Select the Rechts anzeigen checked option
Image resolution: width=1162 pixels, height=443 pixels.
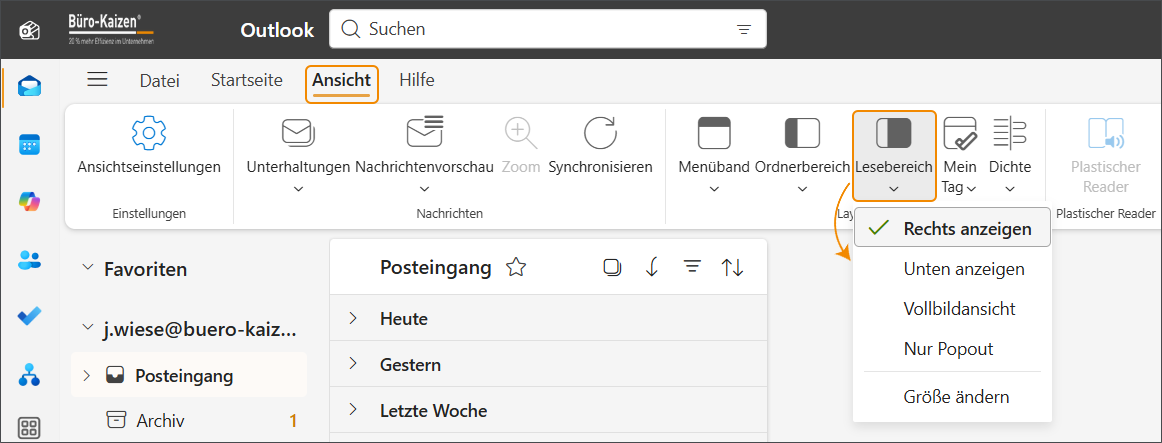[952, 228]
